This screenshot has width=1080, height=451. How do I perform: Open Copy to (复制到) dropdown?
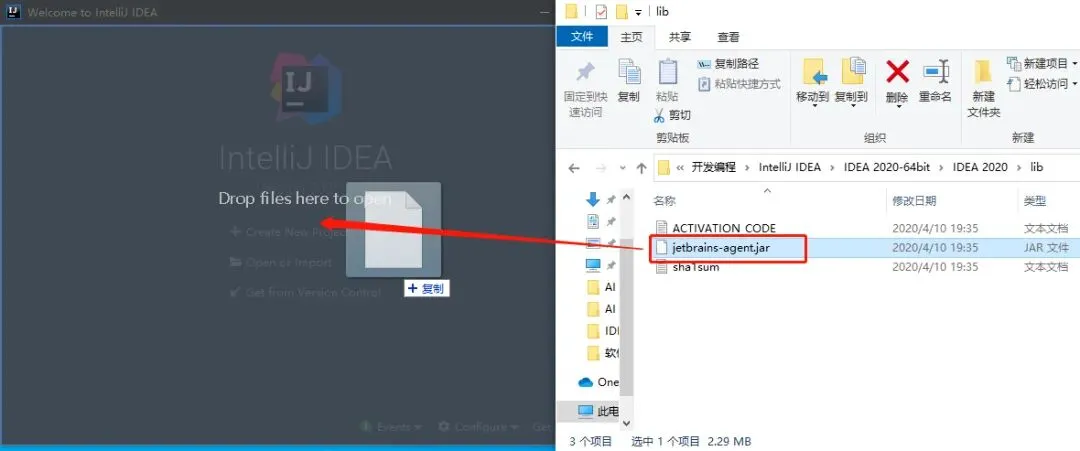(853, 105)
